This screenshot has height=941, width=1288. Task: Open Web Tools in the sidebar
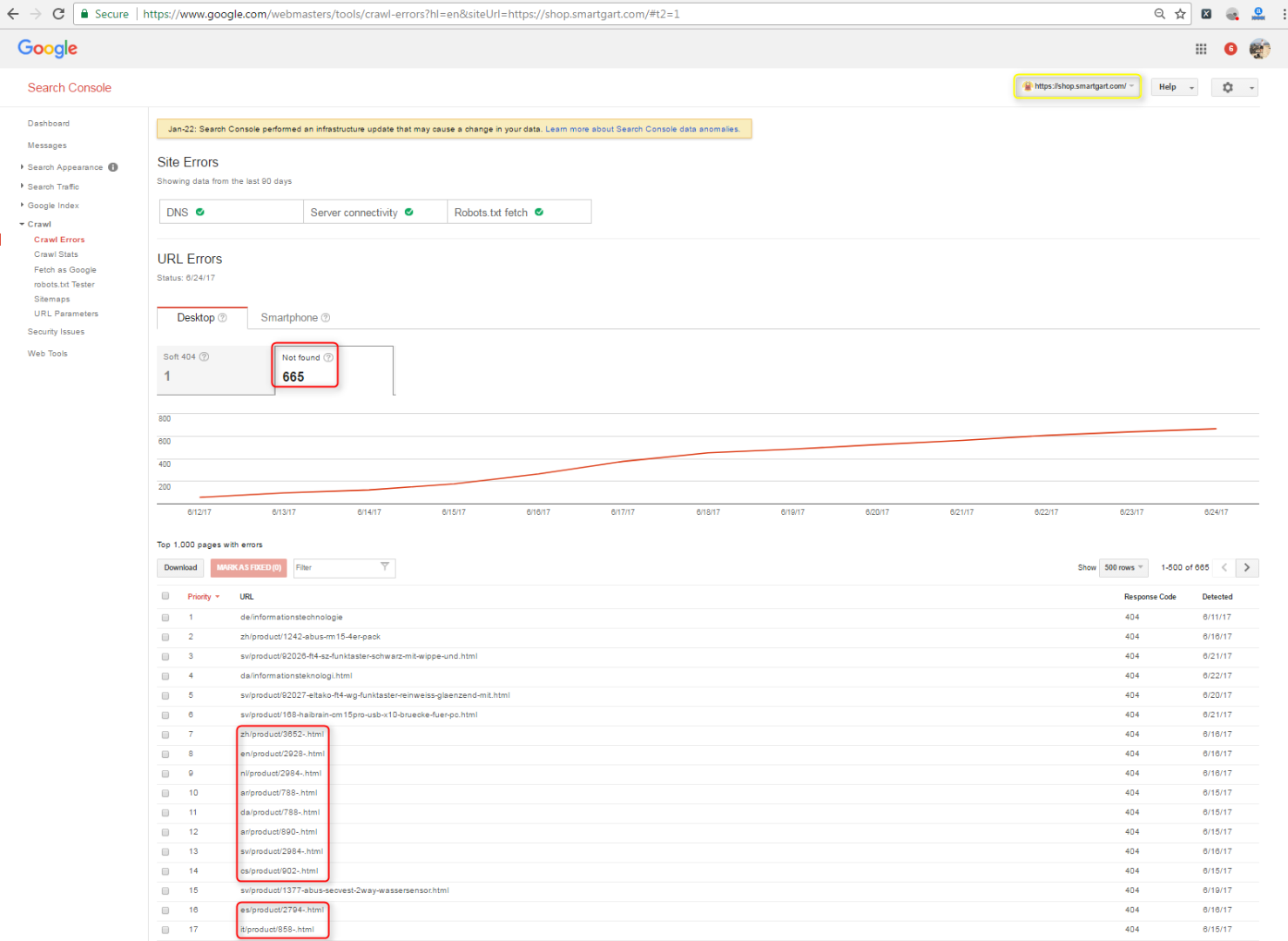tap(47, 354)
